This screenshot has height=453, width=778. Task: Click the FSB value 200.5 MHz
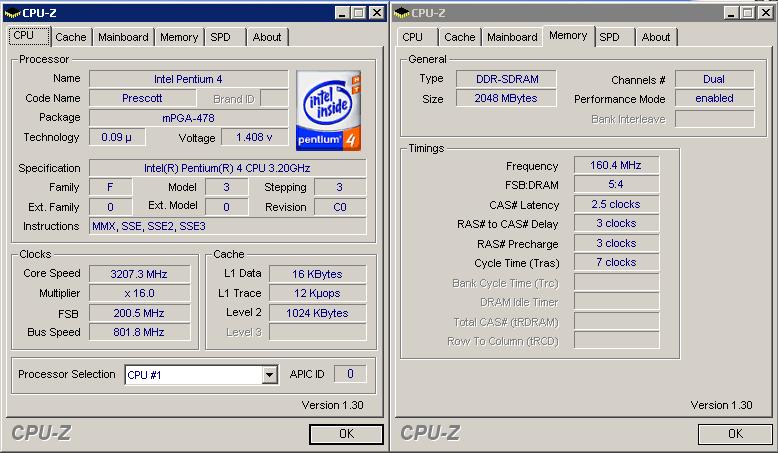[x=139, y=313]
